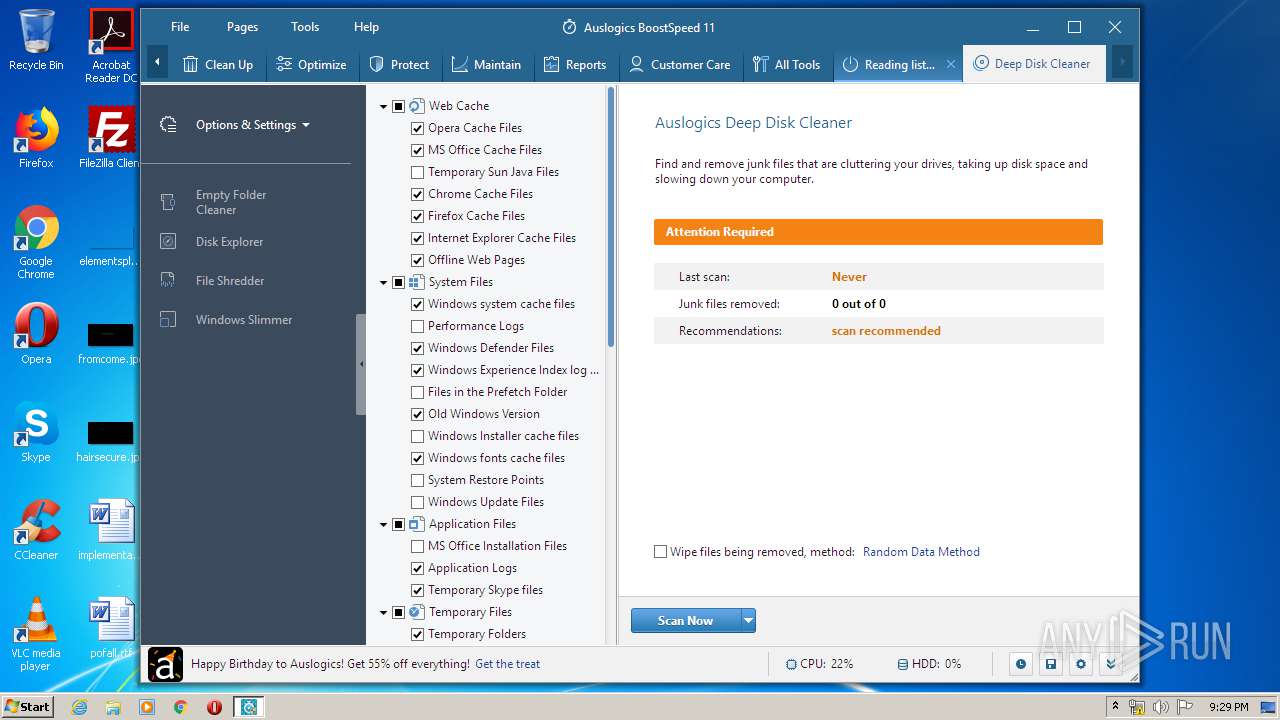Collapse the Web Cache tree group

tap(383, 106)
